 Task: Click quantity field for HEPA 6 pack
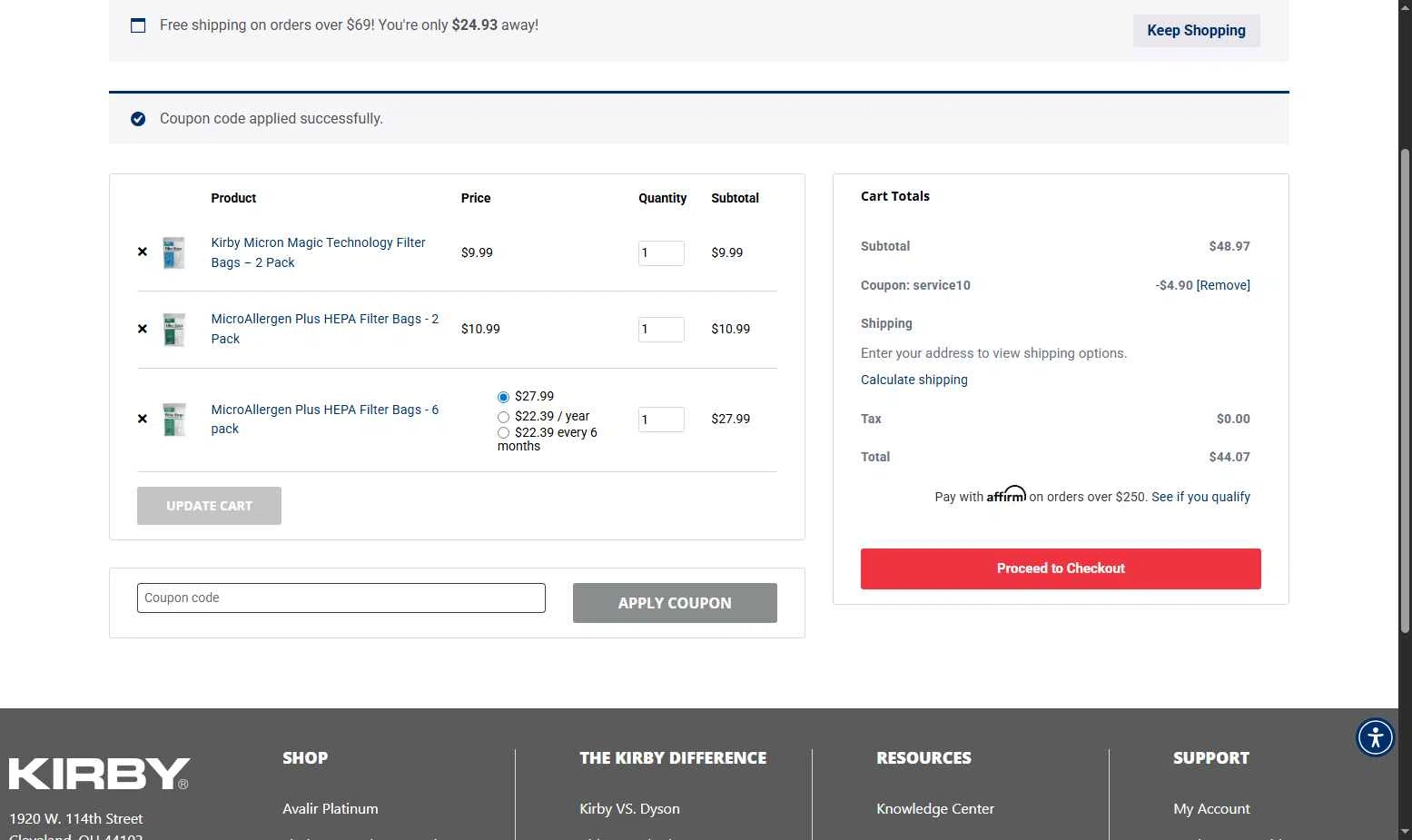click(661, 420)
